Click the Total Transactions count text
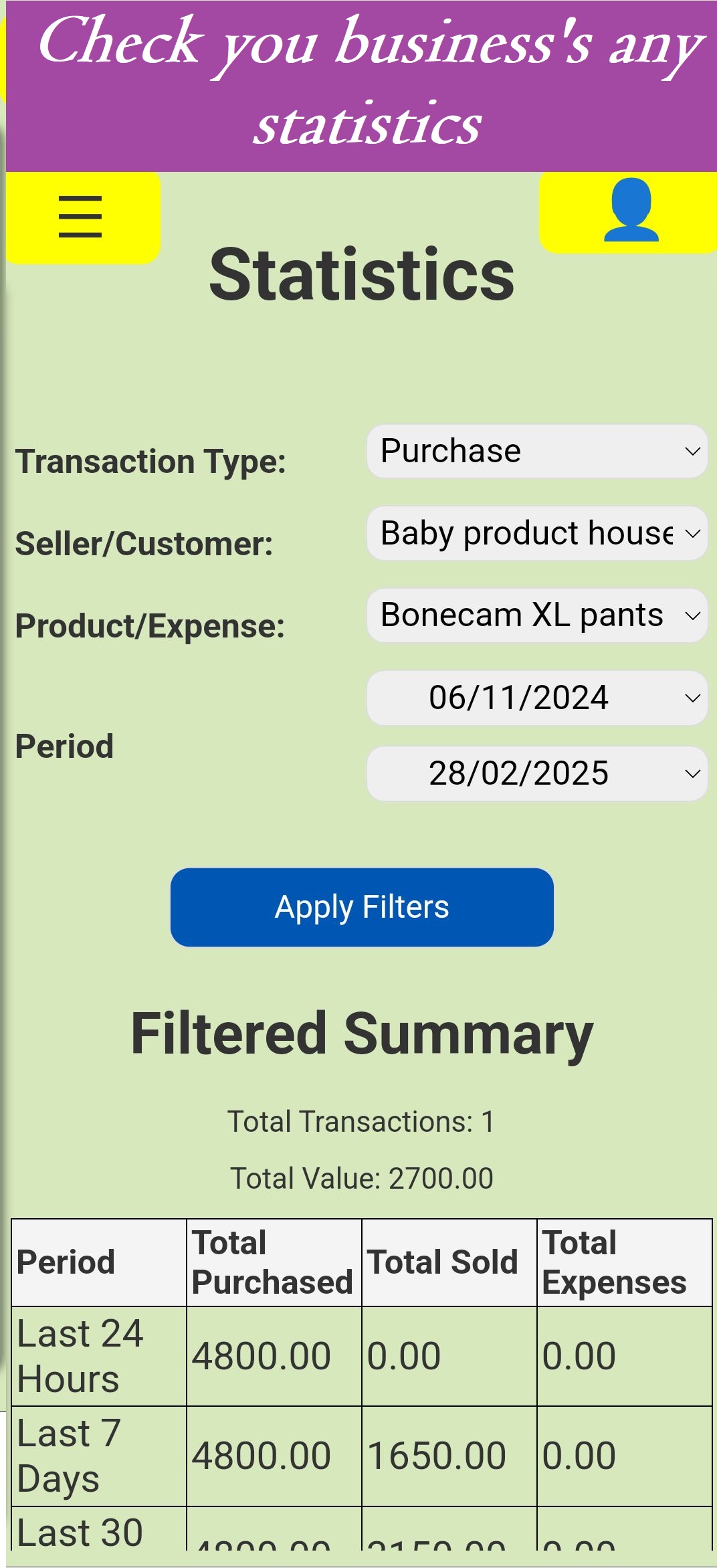The width and height of the screenshot is (717, 1568). pyautogui.click(x=362, y=1122)
